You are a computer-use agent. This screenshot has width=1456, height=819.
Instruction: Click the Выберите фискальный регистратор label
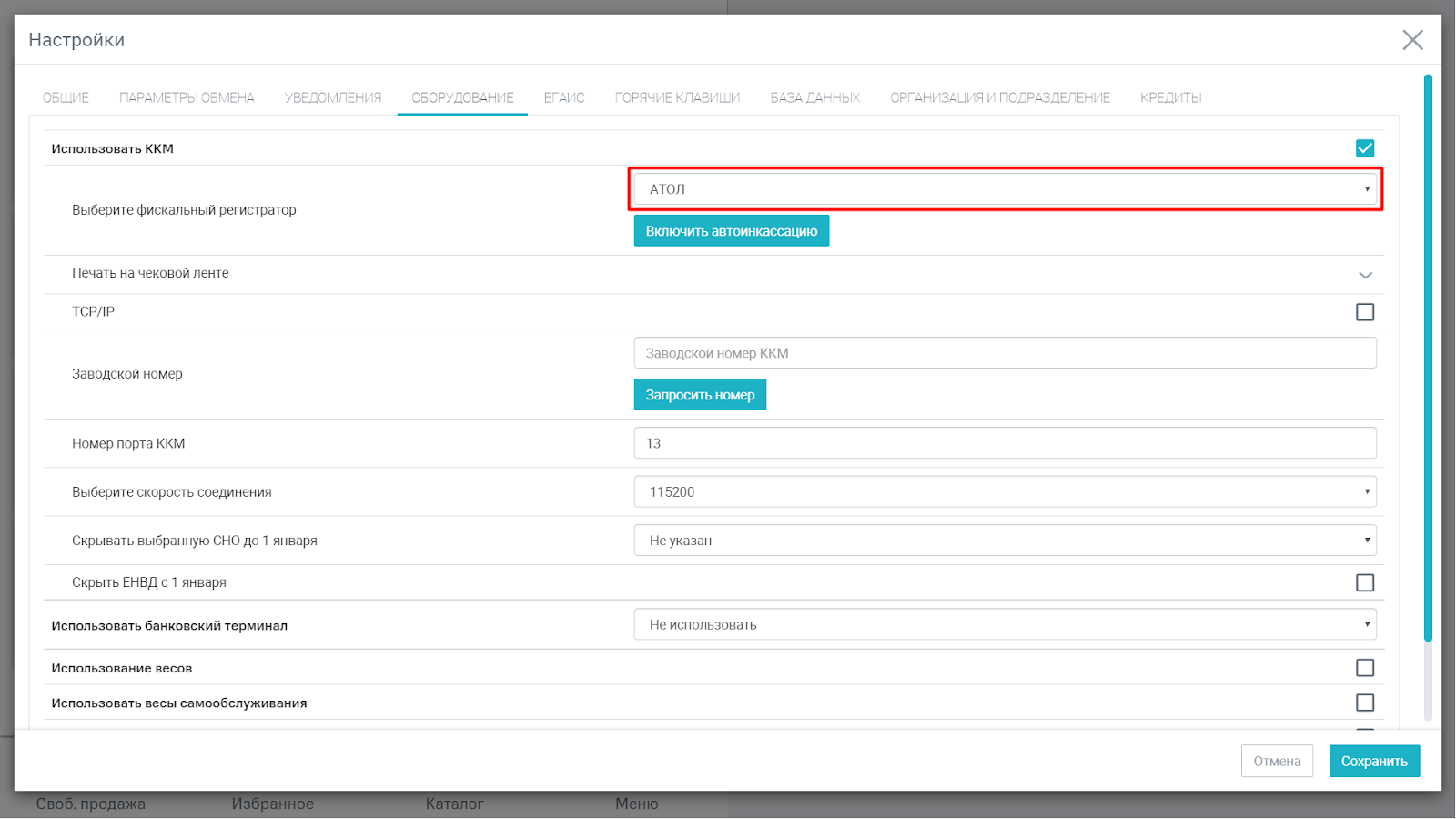pos(184,210)
